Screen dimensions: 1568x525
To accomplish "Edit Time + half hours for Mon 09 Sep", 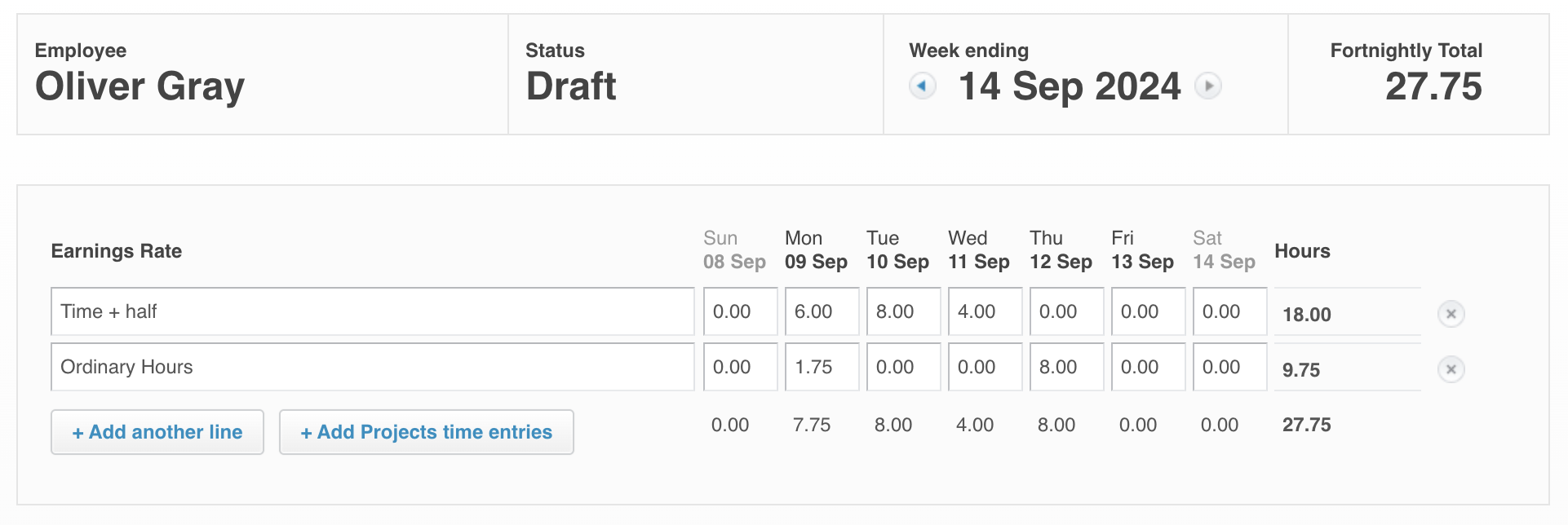I will coord(822,311).
